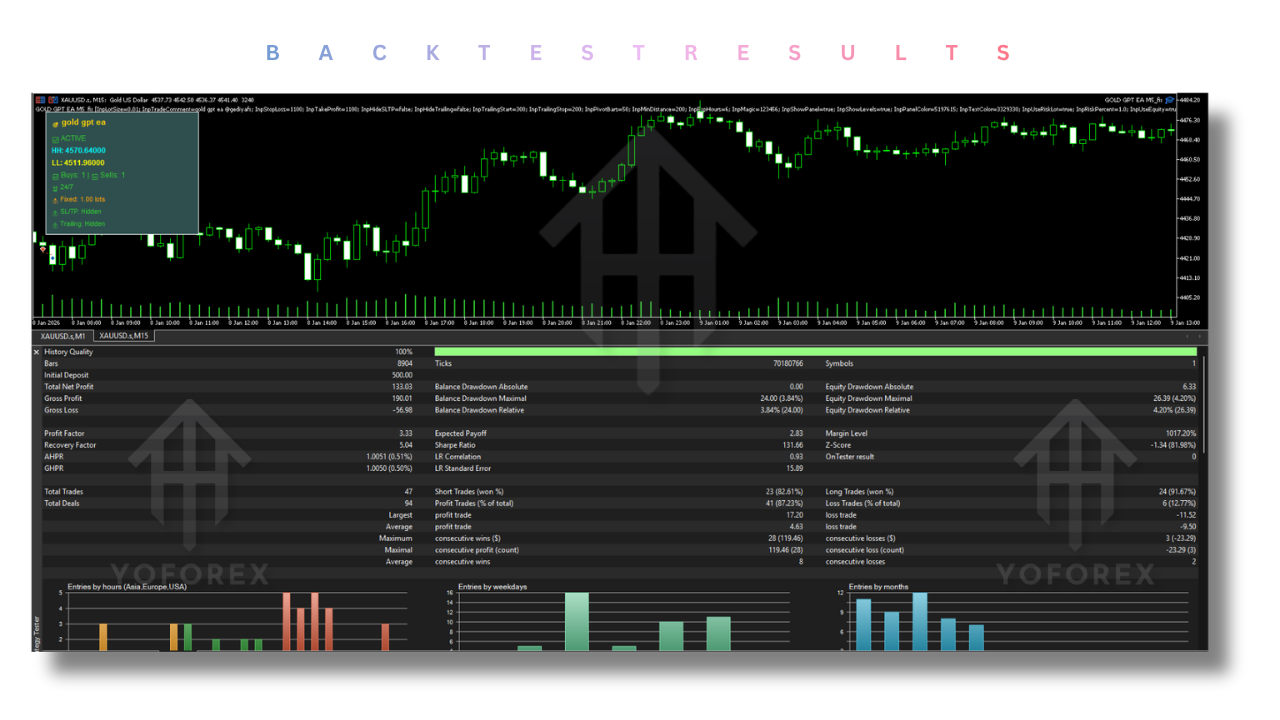Screen dimensions: 1280x720
Task: Click the icon beside 'Fixed: 1.00 lots'
Action: point(55,201)
